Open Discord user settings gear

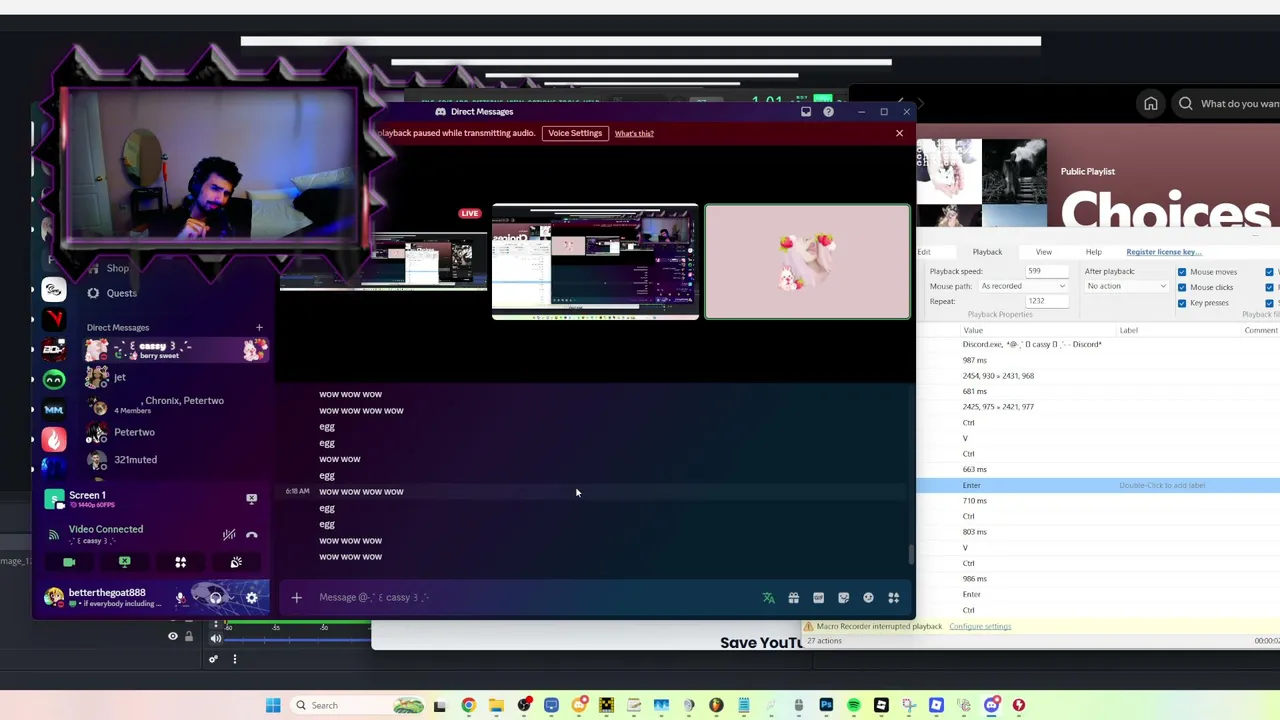pyautogui.click(x=251, y=598)
